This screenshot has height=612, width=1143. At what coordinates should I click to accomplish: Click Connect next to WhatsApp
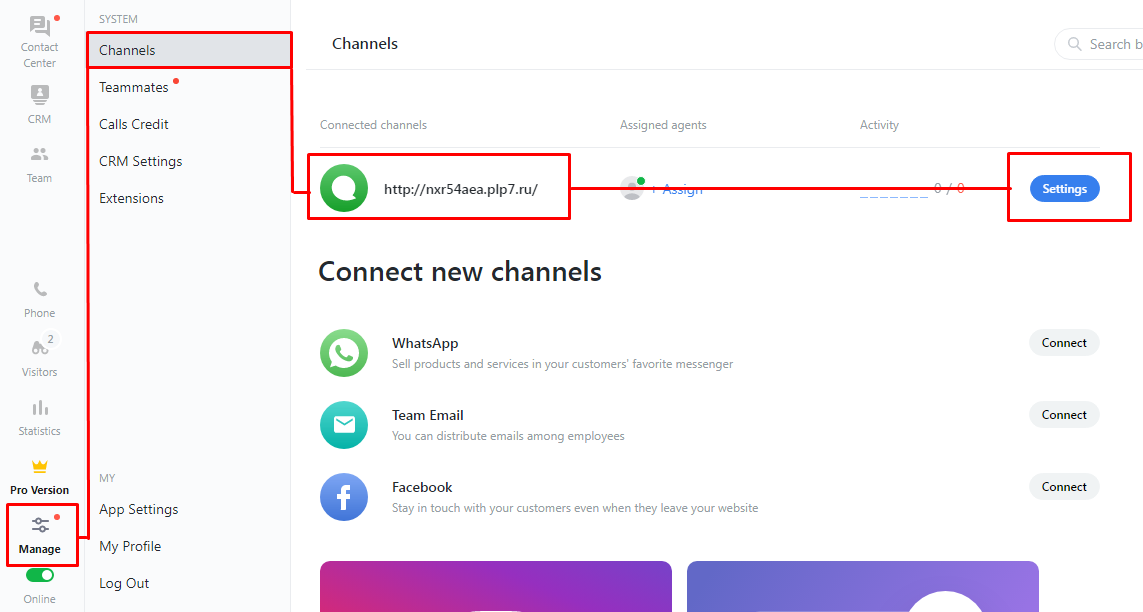(x=1064, y=343)
